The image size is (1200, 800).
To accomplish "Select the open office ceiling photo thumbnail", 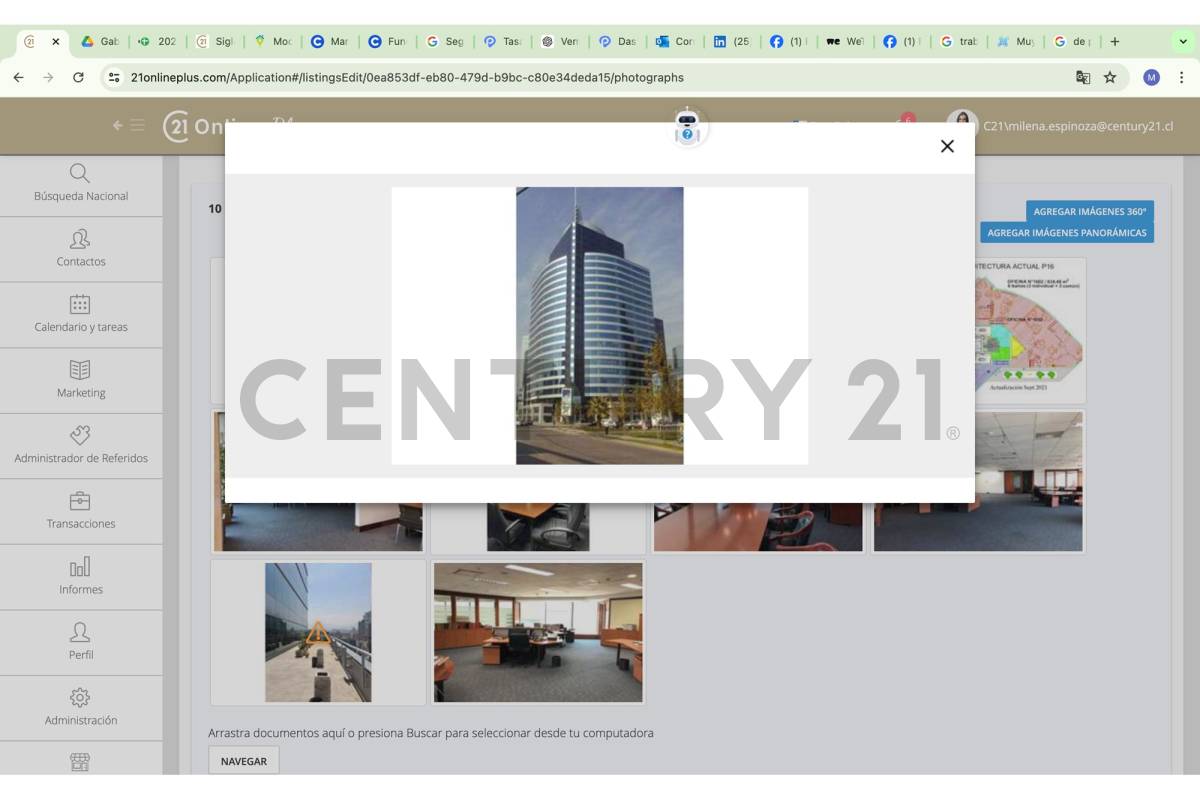I will pos(978,482).
